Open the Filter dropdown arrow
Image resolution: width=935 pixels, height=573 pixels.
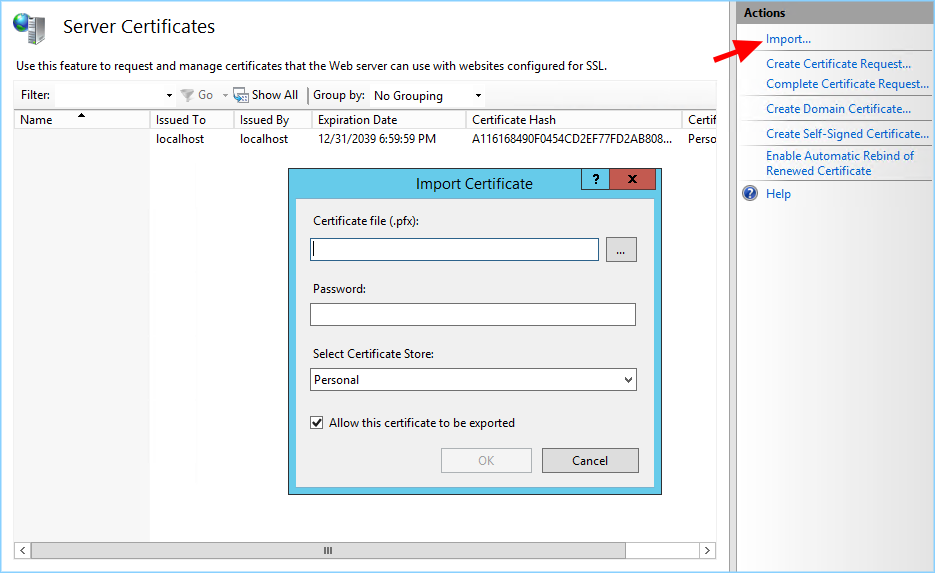169,95
